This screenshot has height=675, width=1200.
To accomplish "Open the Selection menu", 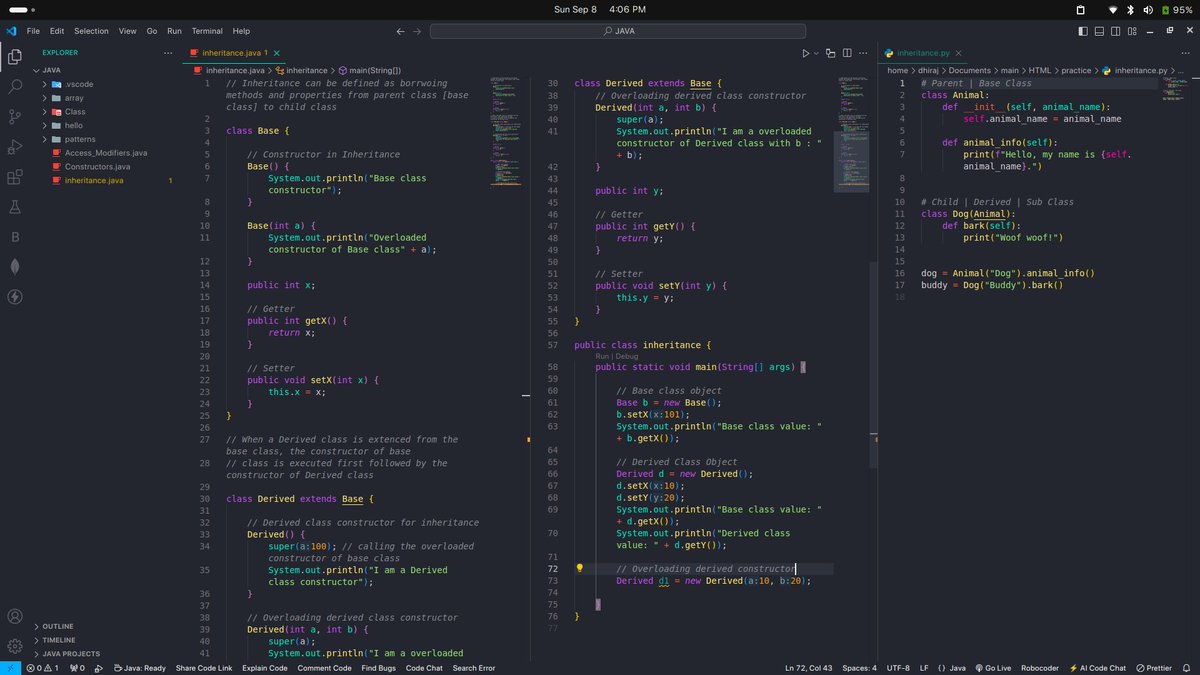I will pyautogui.click(x=91, y=31).
